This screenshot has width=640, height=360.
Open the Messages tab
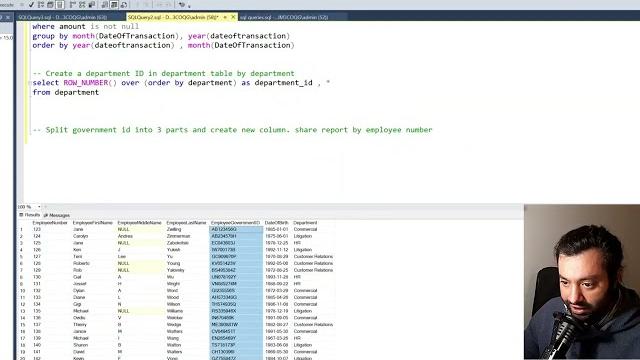57,215
